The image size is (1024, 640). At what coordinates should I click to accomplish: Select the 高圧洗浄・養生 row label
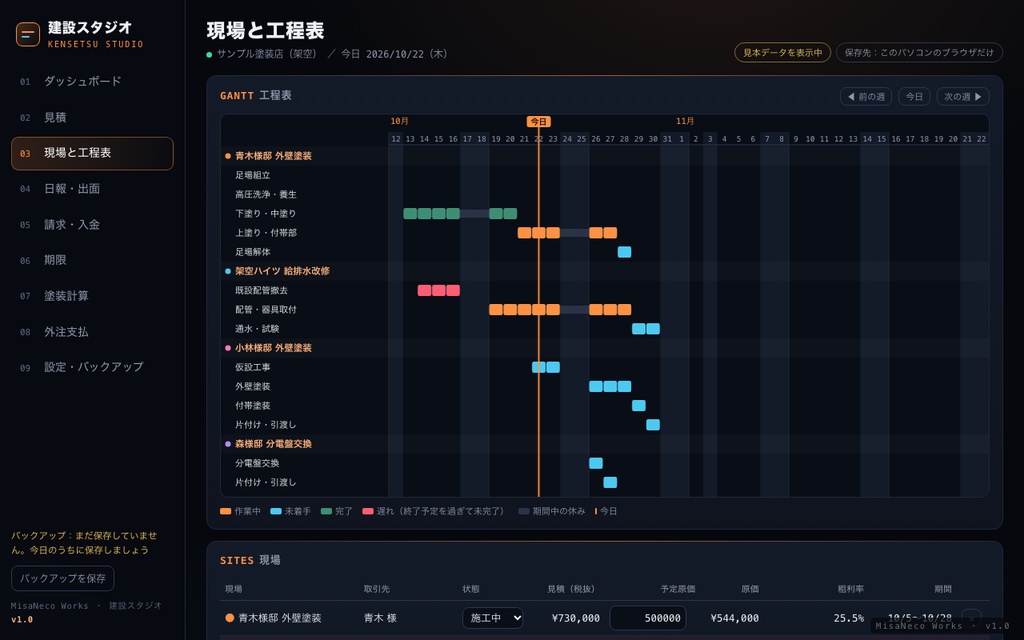coord(266,195)
